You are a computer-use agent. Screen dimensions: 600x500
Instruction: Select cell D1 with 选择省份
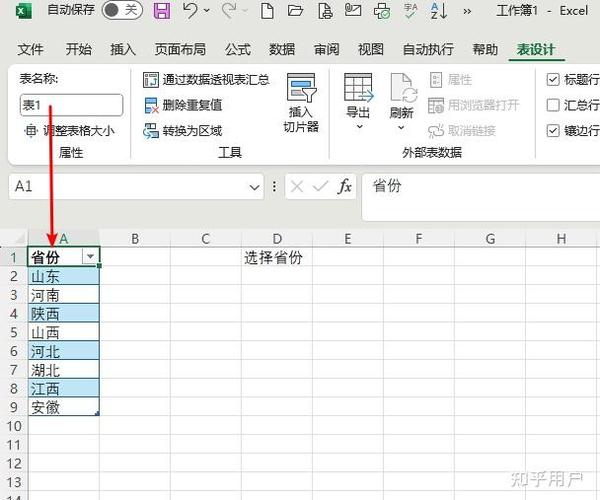(277, 257)
